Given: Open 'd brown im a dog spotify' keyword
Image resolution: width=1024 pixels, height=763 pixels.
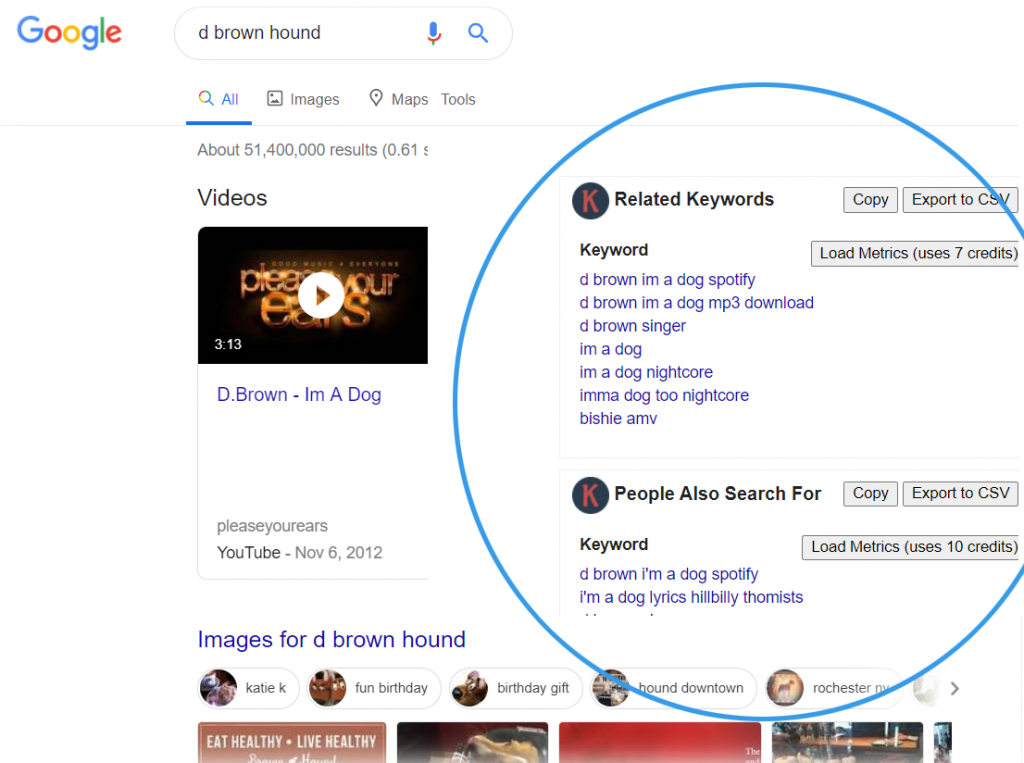Looking at the screenshot, I should point(667,280).
